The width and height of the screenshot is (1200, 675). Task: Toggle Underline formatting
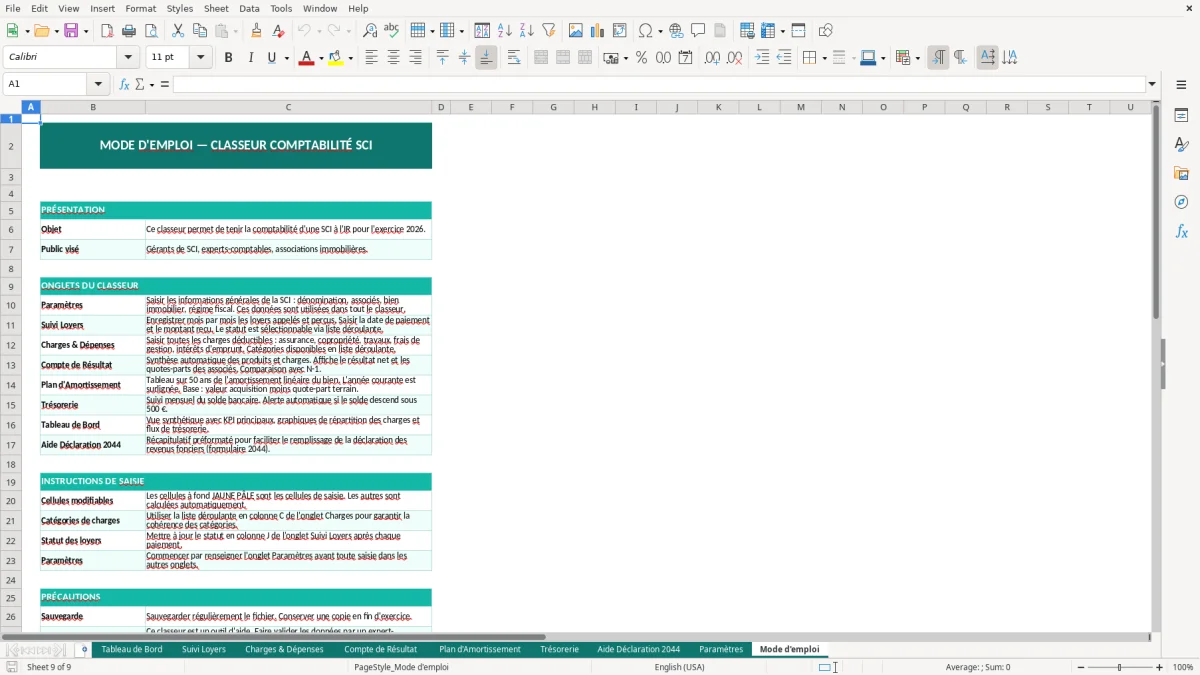[271, 58]
